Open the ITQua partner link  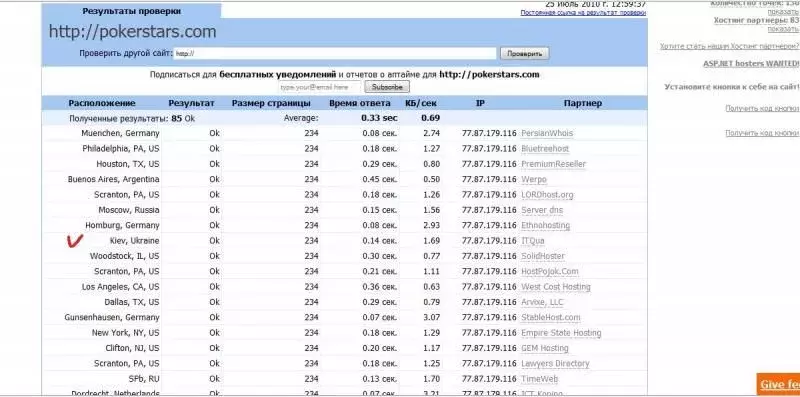coord(533,241)
